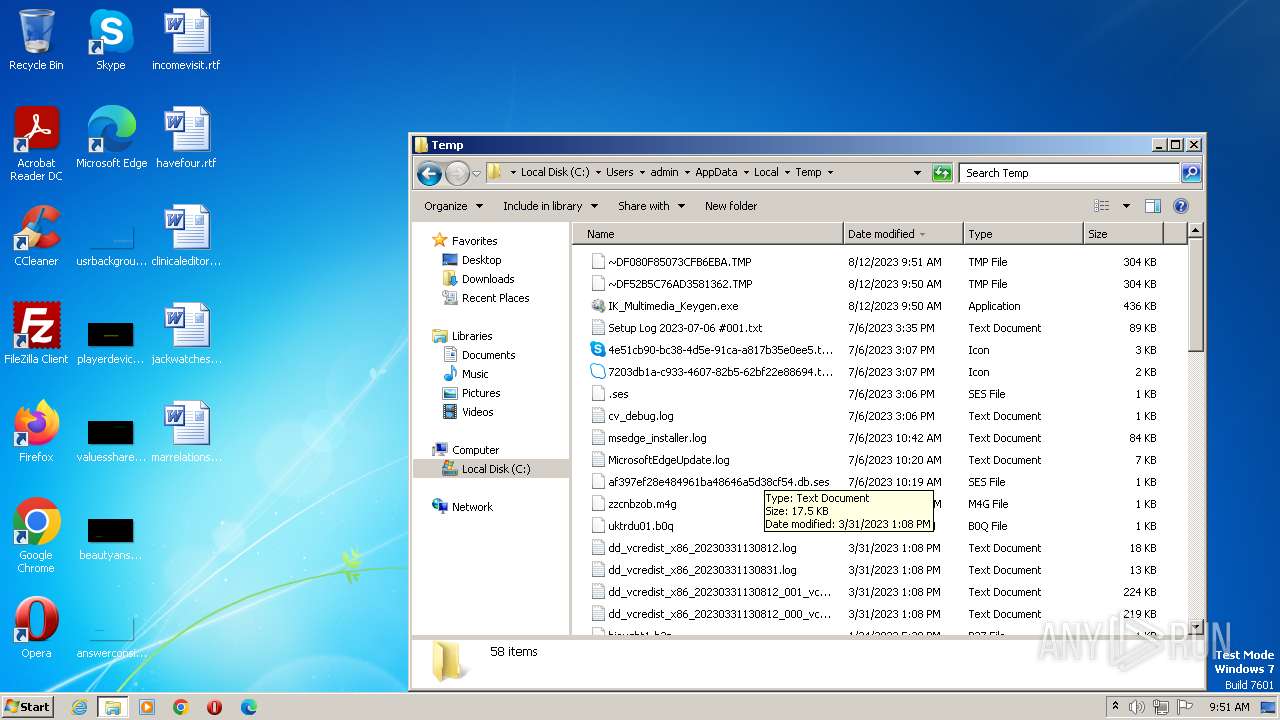This screenshot has width=1280, height=720.
Task: Open havefour.rtf document on desktop
Action: coord(186,138)
